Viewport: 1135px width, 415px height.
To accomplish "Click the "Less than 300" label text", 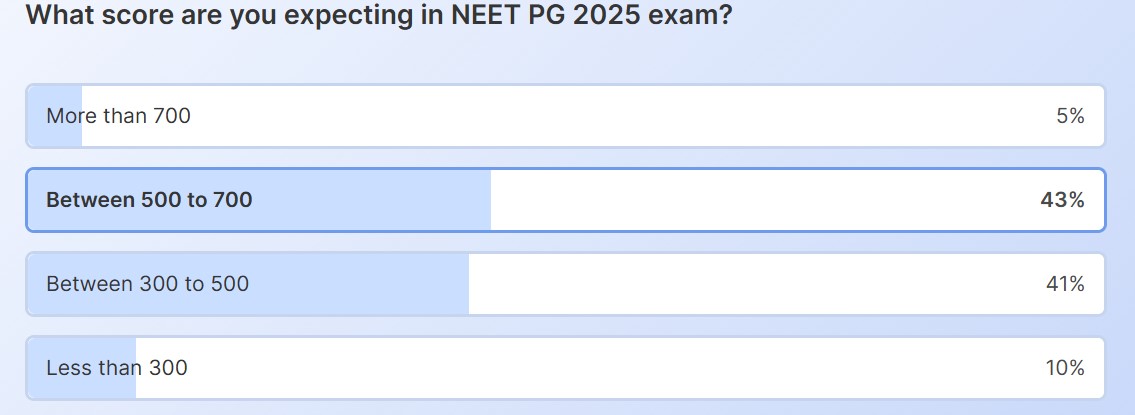I will [116, 368].
